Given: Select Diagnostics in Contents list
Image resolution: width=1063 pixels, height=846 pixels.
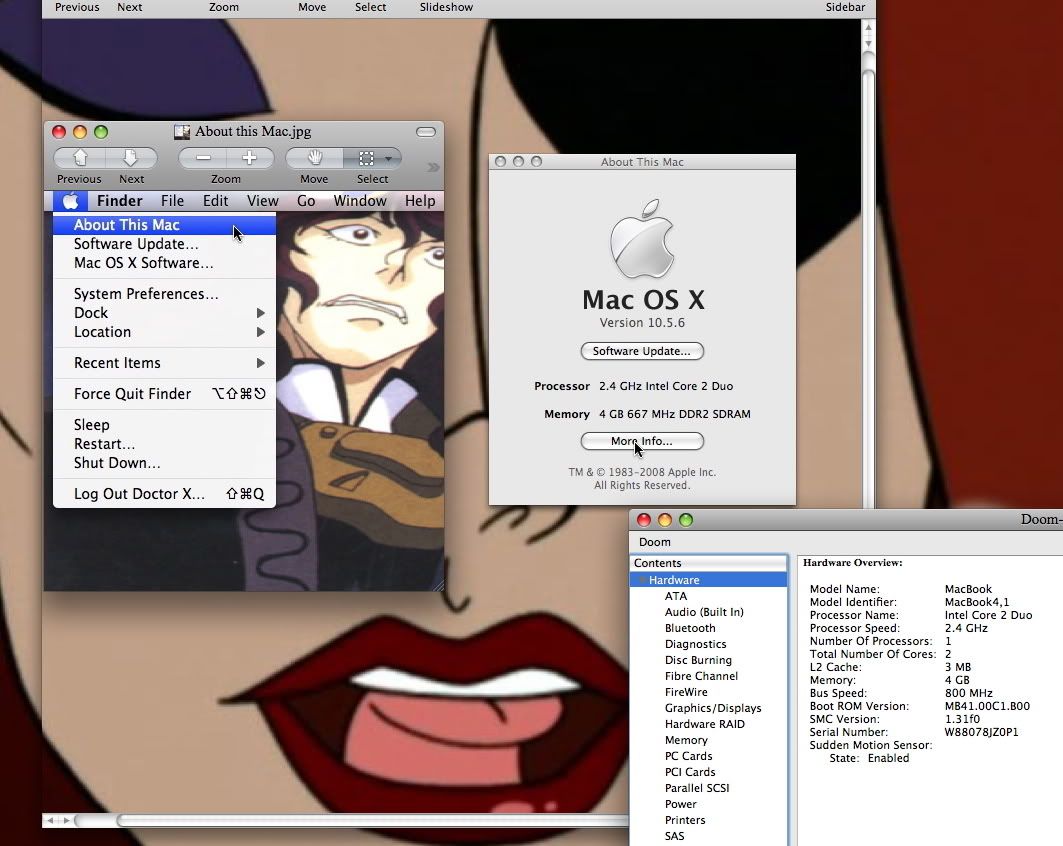Looking at the screenshot, I should pyautogui.click(x=696, y=644).
